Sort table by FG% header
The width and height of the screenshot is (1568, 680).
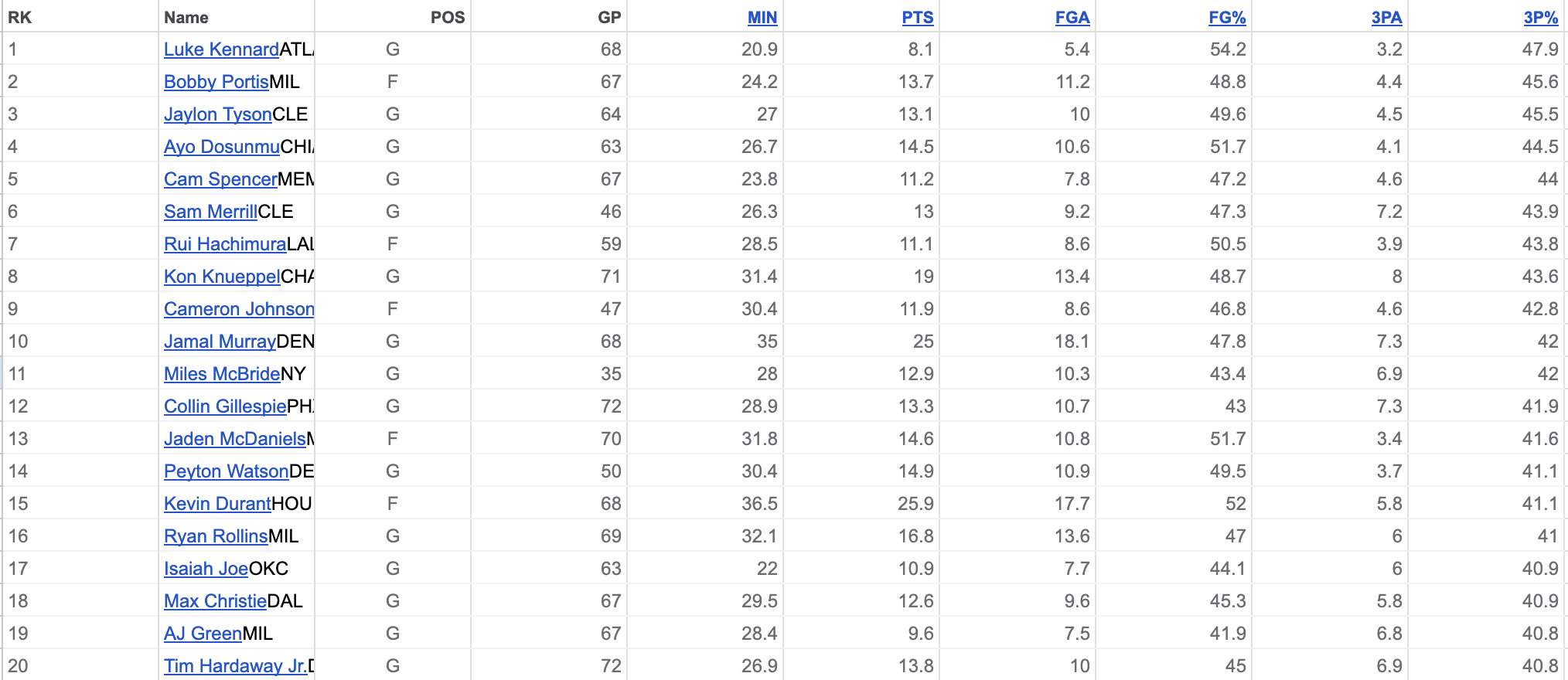(x=1227, y=17)
